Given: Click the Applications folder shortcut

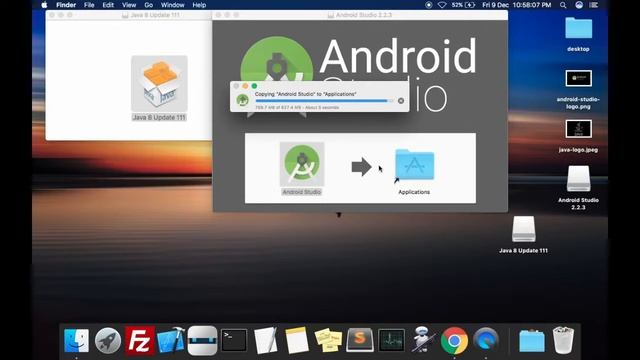Looking at the screenshot, I should tap(414, 165).
